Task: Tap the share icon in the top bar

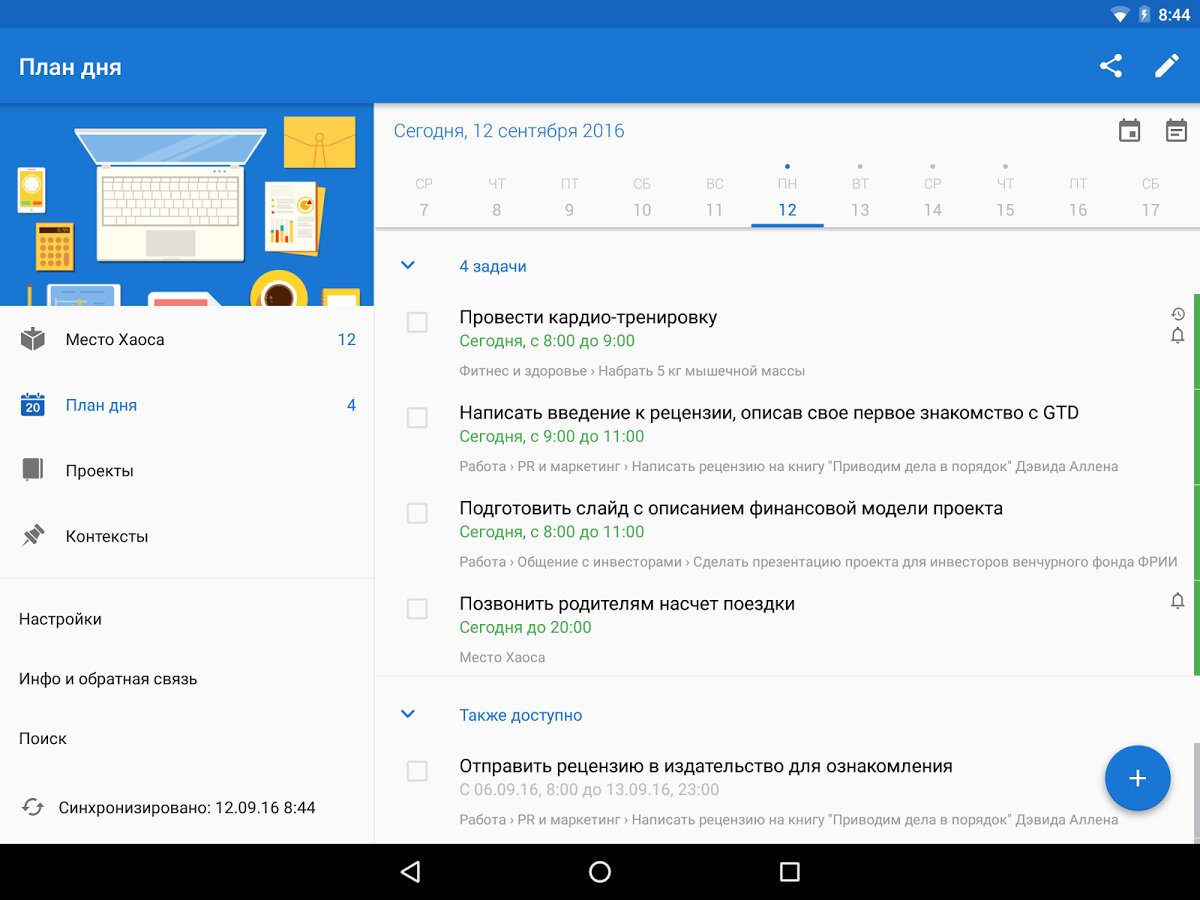Action: (1110, 67)
